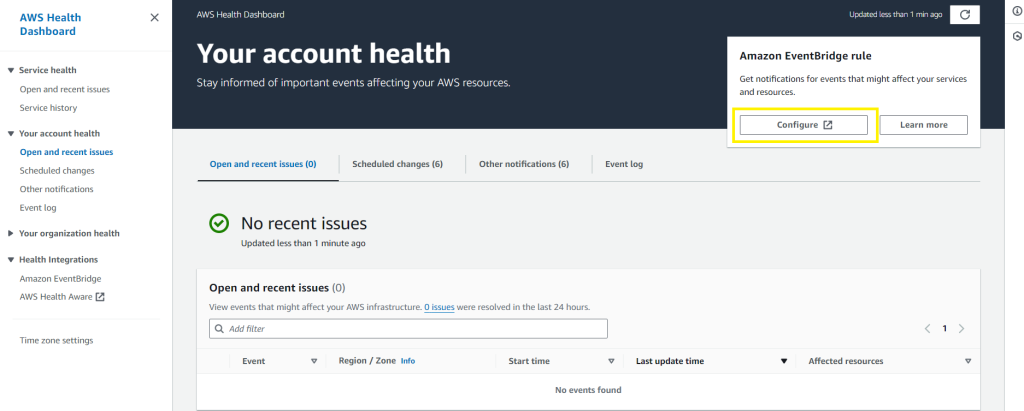This screenshot has height=411, width=1024.
Task: Open Scheduled changes in the sidebar
Action: coord(57,171)
